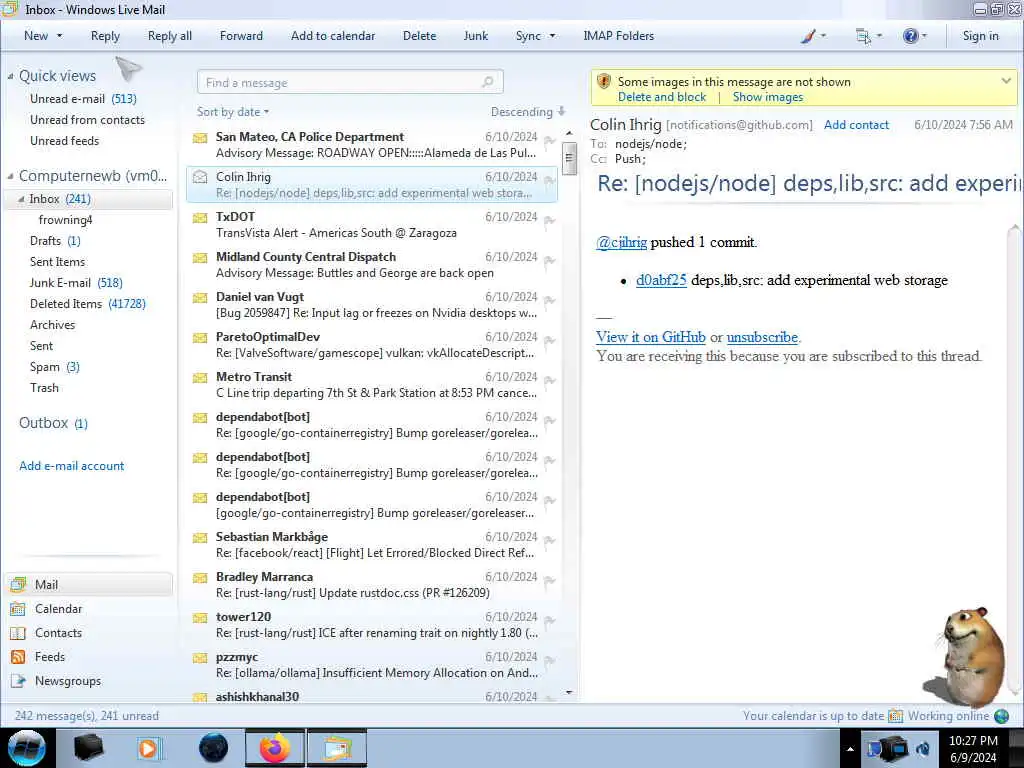Click the opened envelope icon of the Colin Ihrig message

(x=200, y=177)
